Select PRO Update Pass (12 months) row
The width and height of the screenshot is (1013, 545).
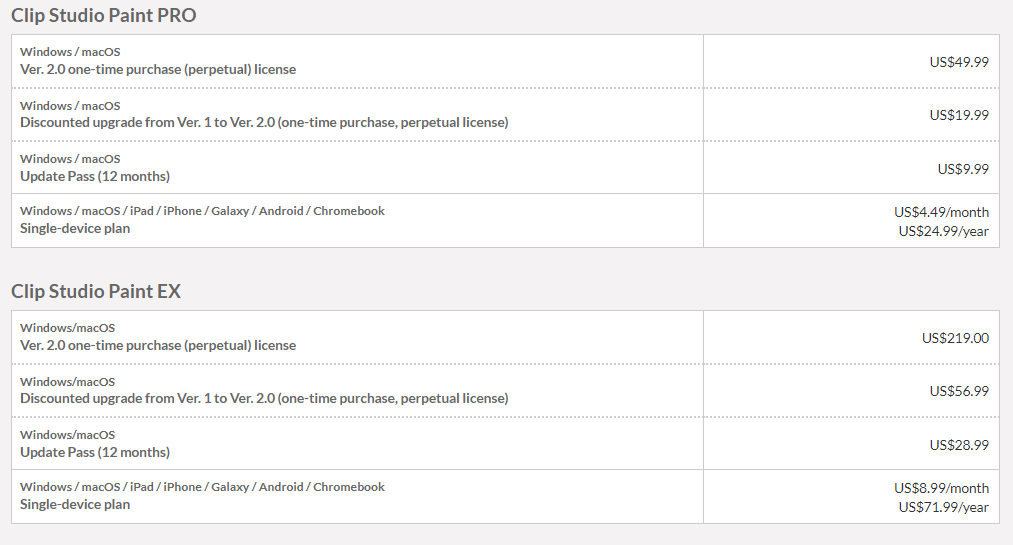tap(505, 167)
